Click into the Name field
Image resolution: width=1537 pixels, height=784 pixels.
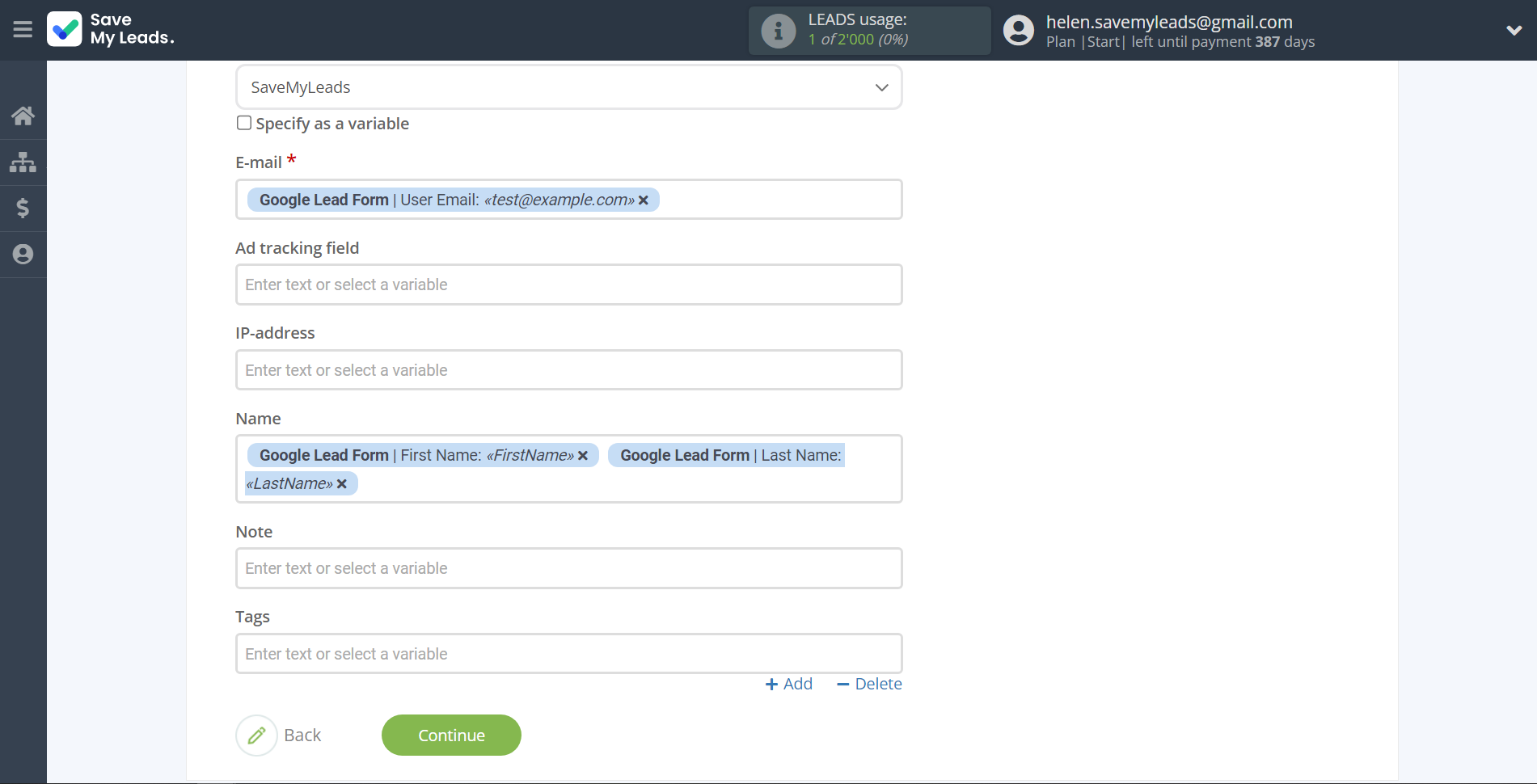[568, 469]
